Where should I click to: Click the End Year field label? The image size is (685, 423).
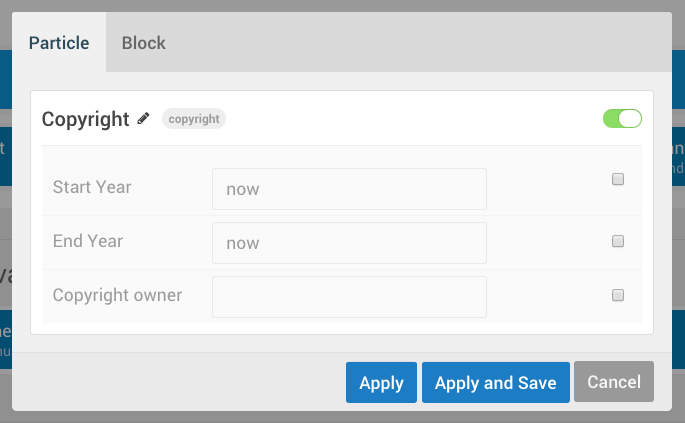[88, 241]
